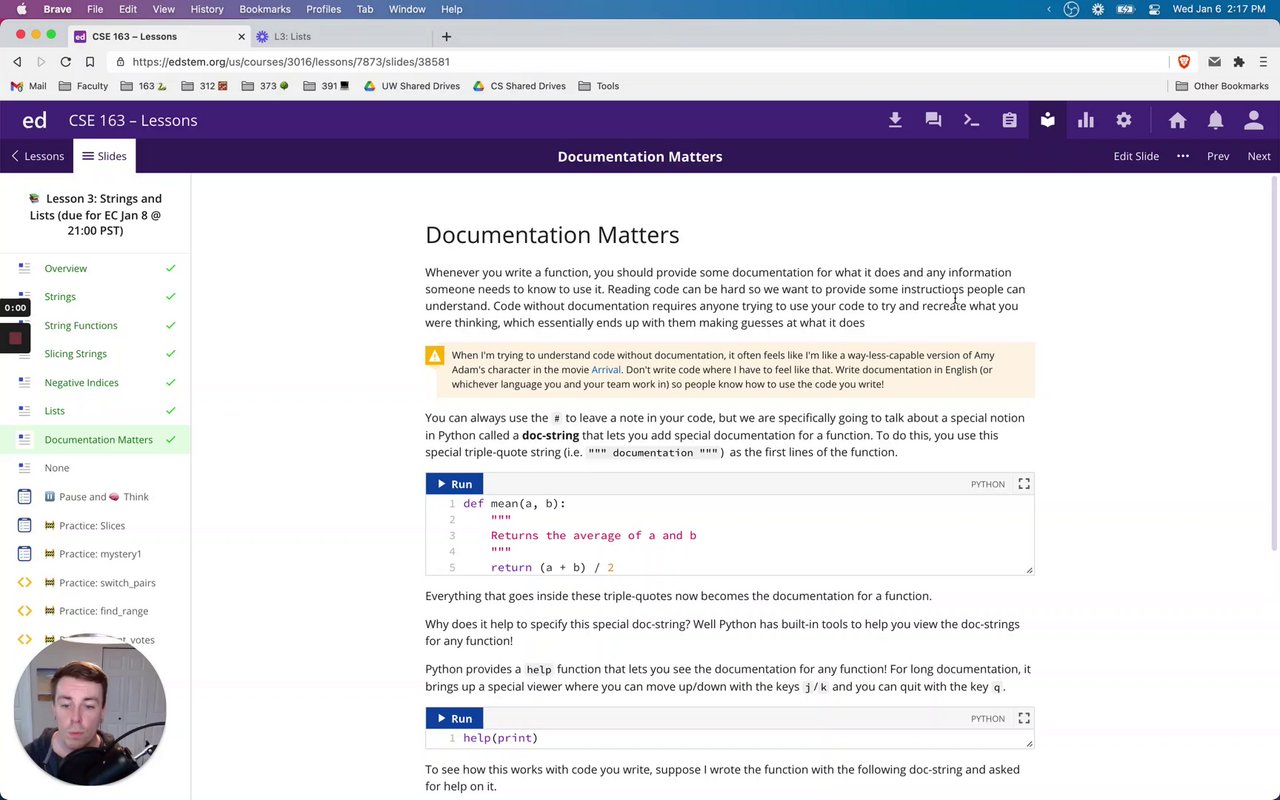Open the clipboard assessments icon

click(1009, 120)
